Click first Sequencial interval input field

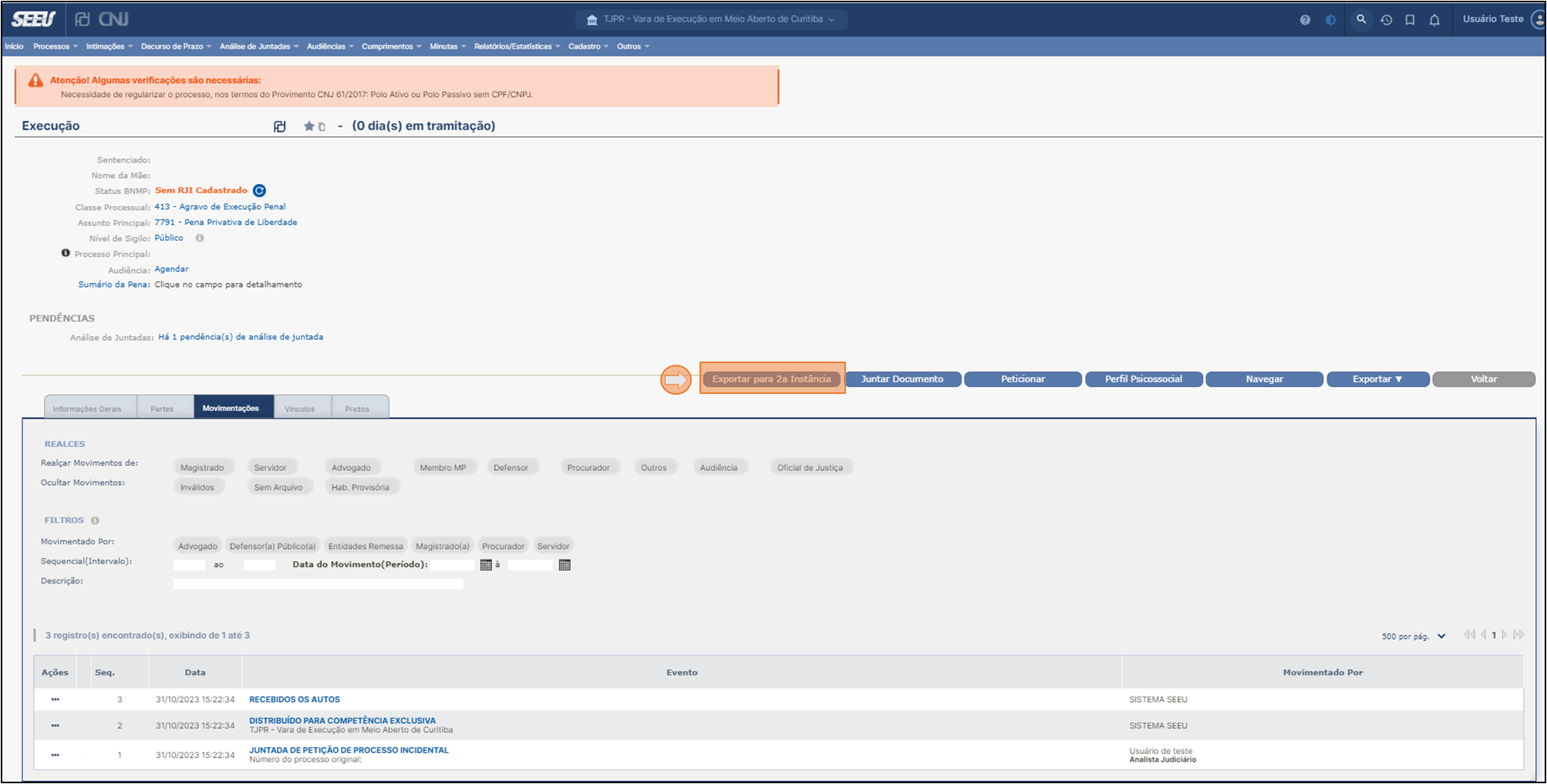(x=190, y=565)
